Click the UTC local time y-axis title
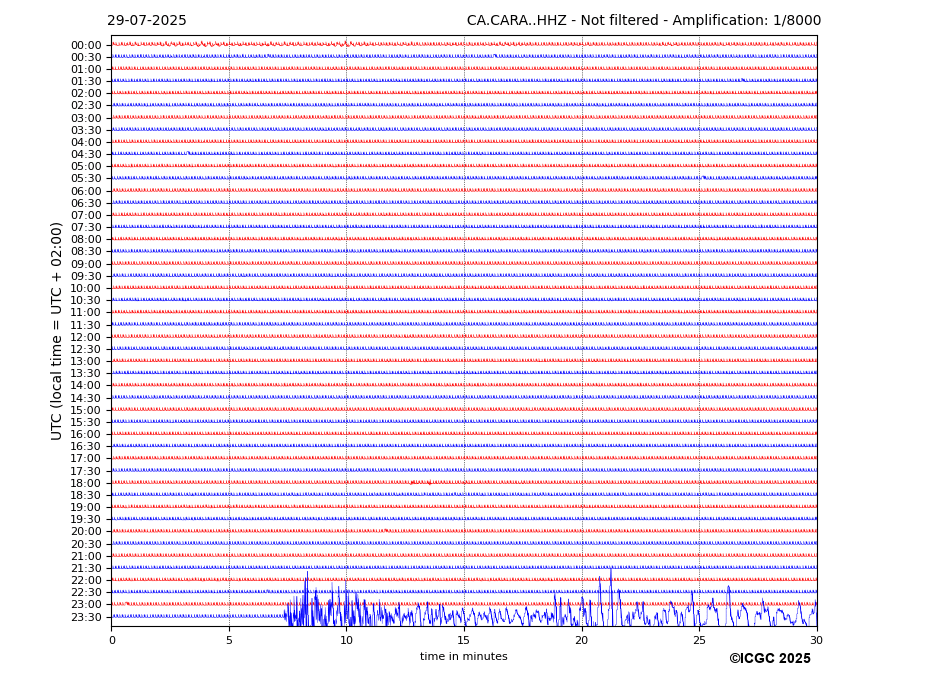Image resolution: width=927 pixels, height=696 pixels. [x=56, y=331]
